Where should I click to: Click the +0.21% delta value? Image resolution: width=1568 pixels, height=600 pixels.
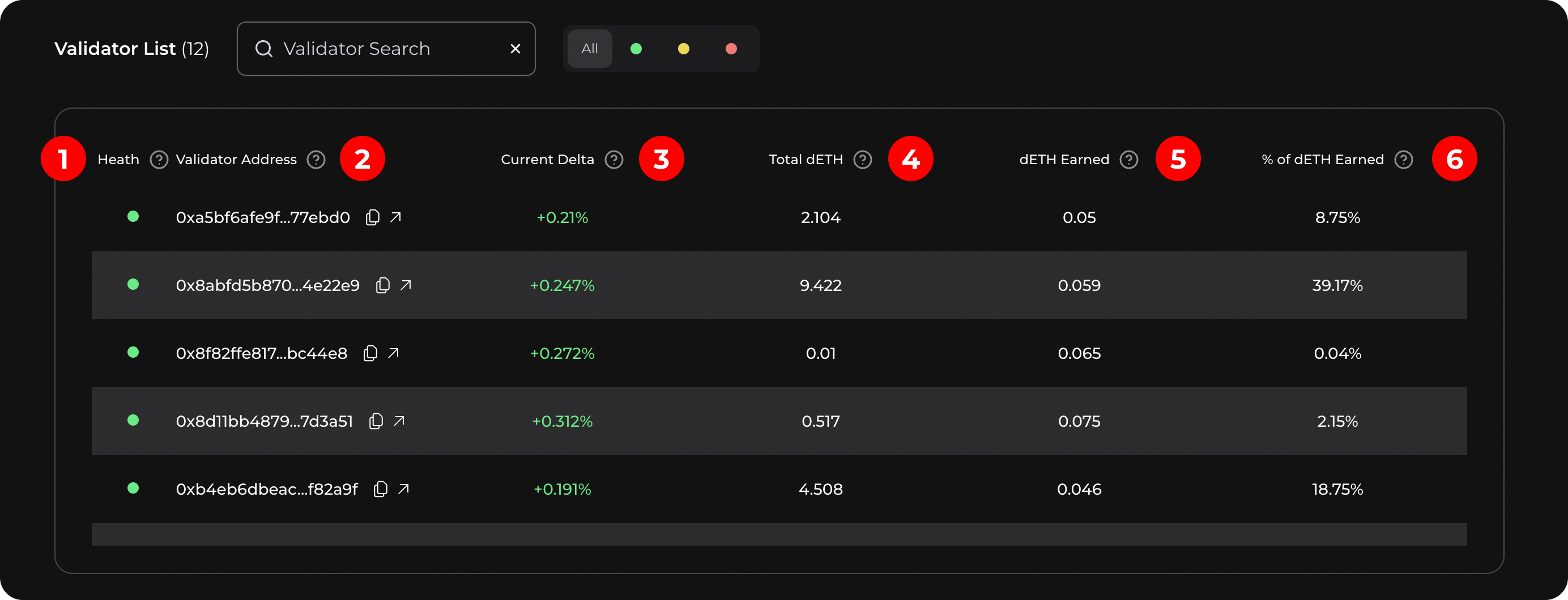tap(562, 217)
